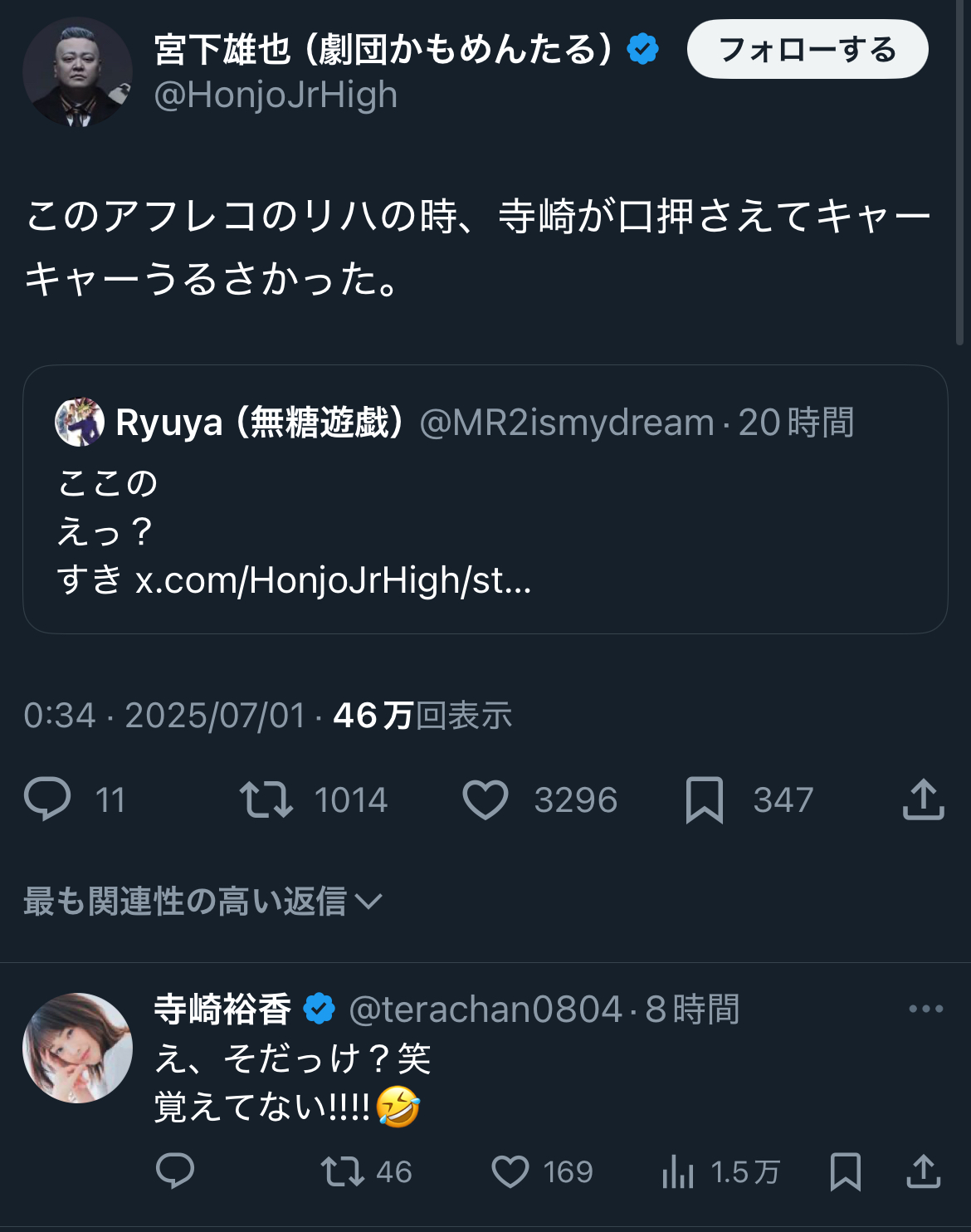Open the quoted tweet by Ryuya (無糖遊戯)
971x1232 pixels.
pyautogui.click(x=486, y=499)
